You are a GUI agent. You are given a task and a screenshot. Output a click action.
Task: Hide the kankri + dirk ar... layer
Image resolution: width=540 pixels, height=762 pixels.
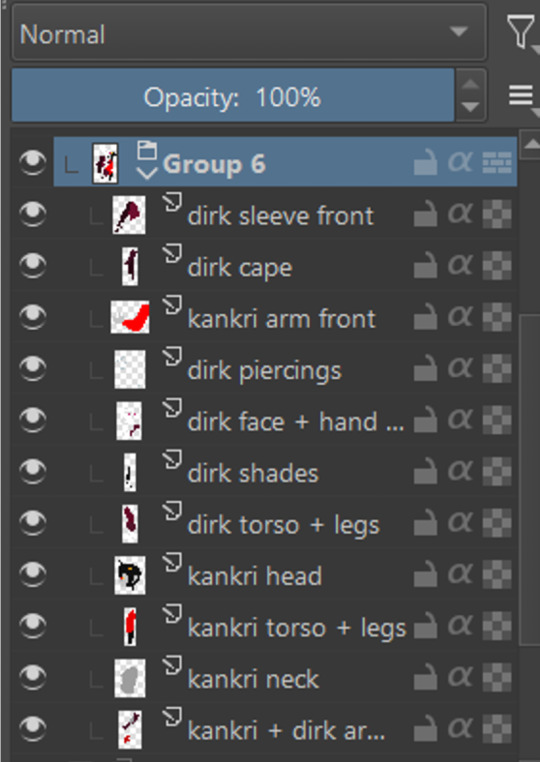tap(32, 729)
